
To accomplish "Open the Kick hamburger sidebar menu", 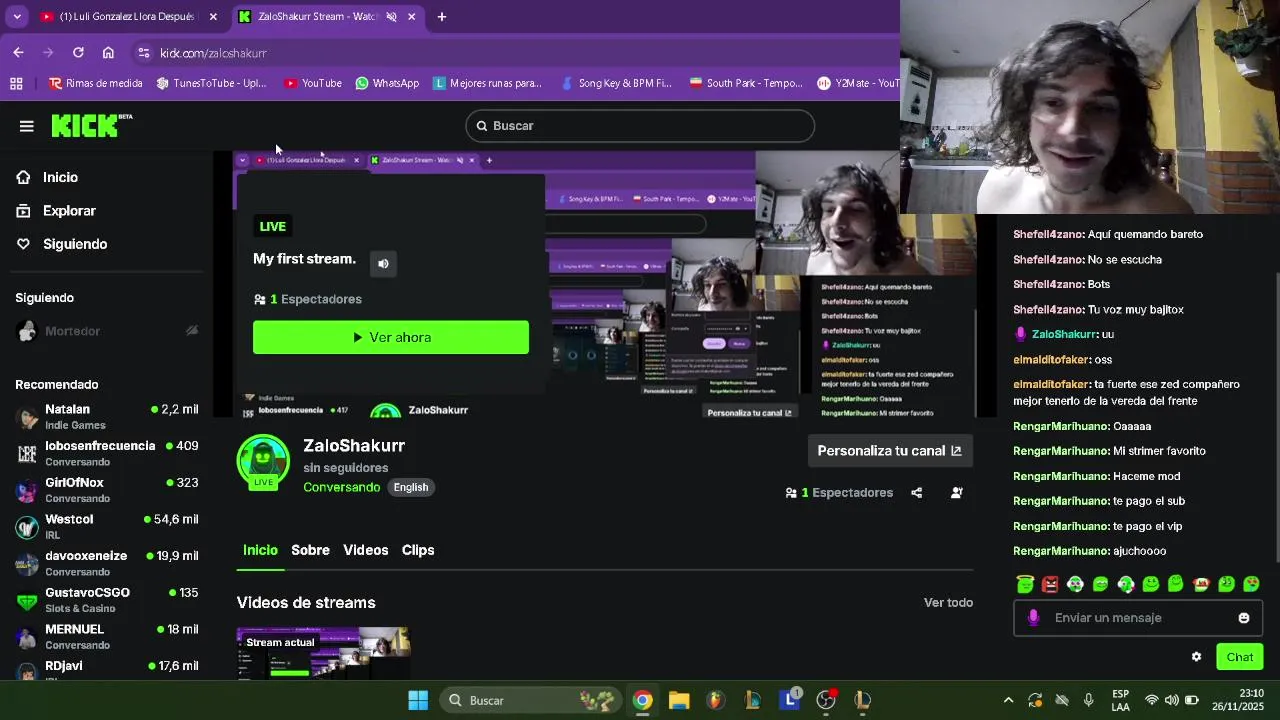I will [x=26, y=126].
